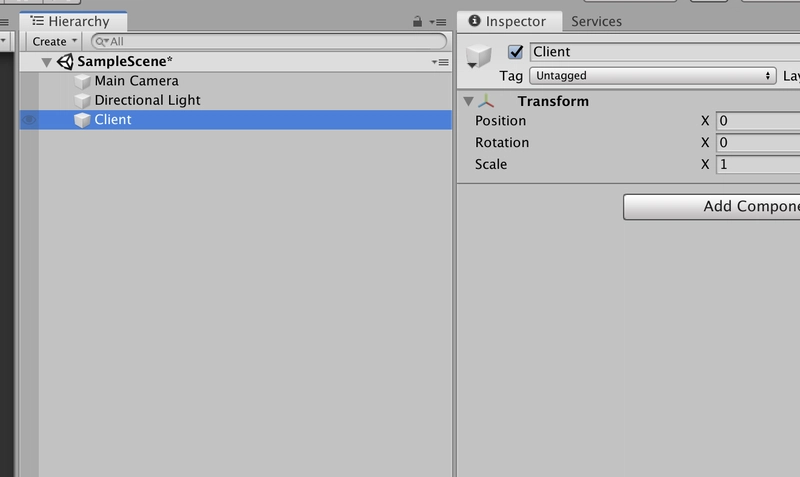
Task: Click the Transform component axes icon
Action: coord(486,101)
